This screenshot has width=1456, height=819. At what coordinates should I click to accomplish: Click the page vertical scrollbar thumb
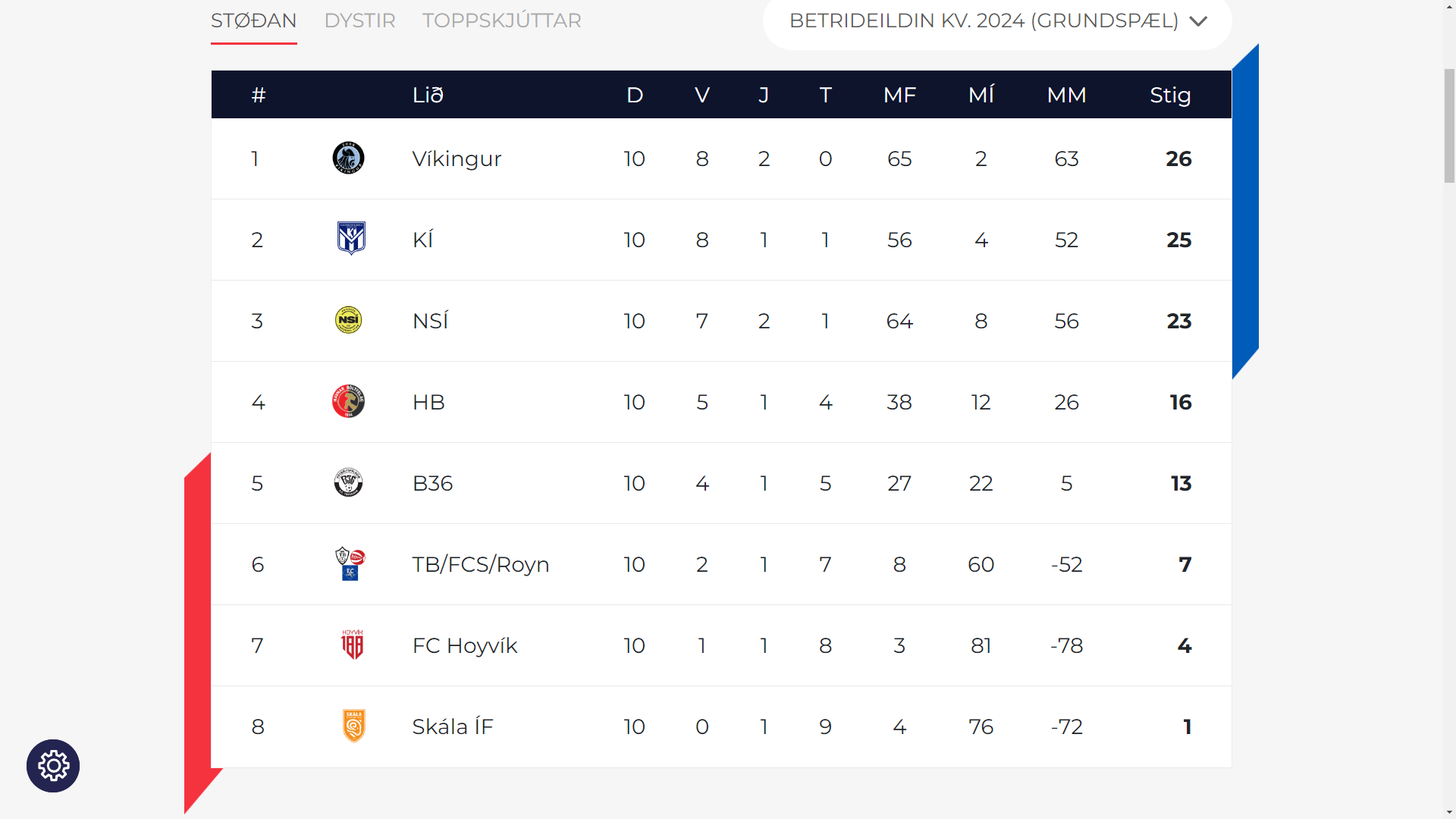[x=1449, y=125]
